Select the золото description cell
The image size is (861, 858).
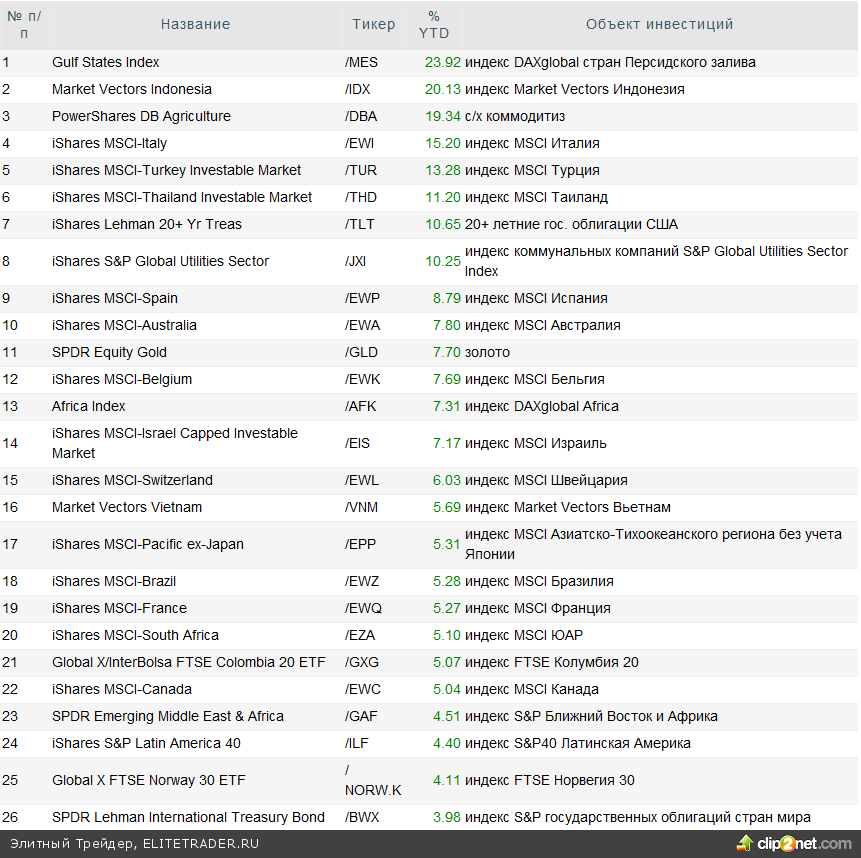487,352
